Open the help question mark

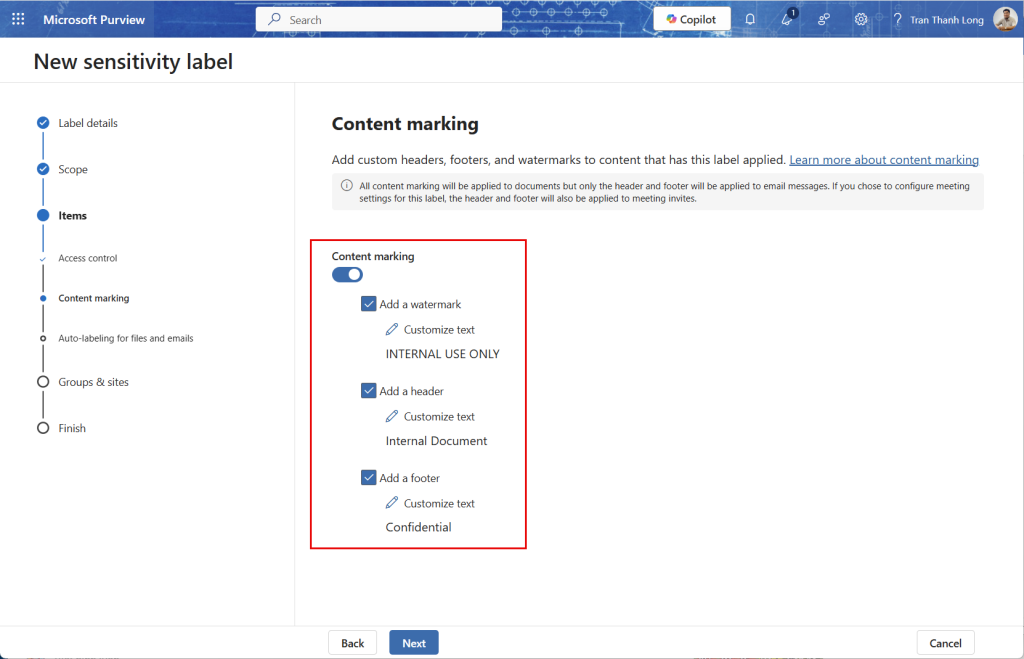[x=897, y=19]
